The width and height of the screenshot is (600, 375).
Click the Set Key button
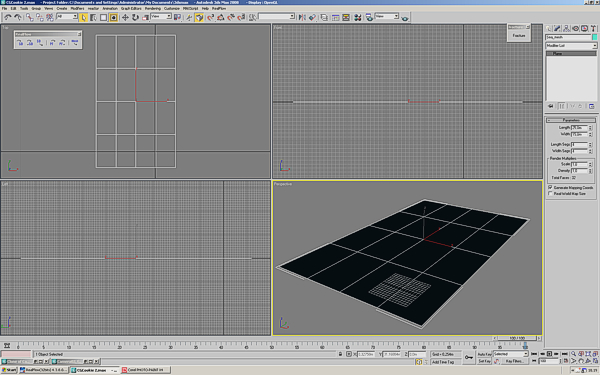484,361
